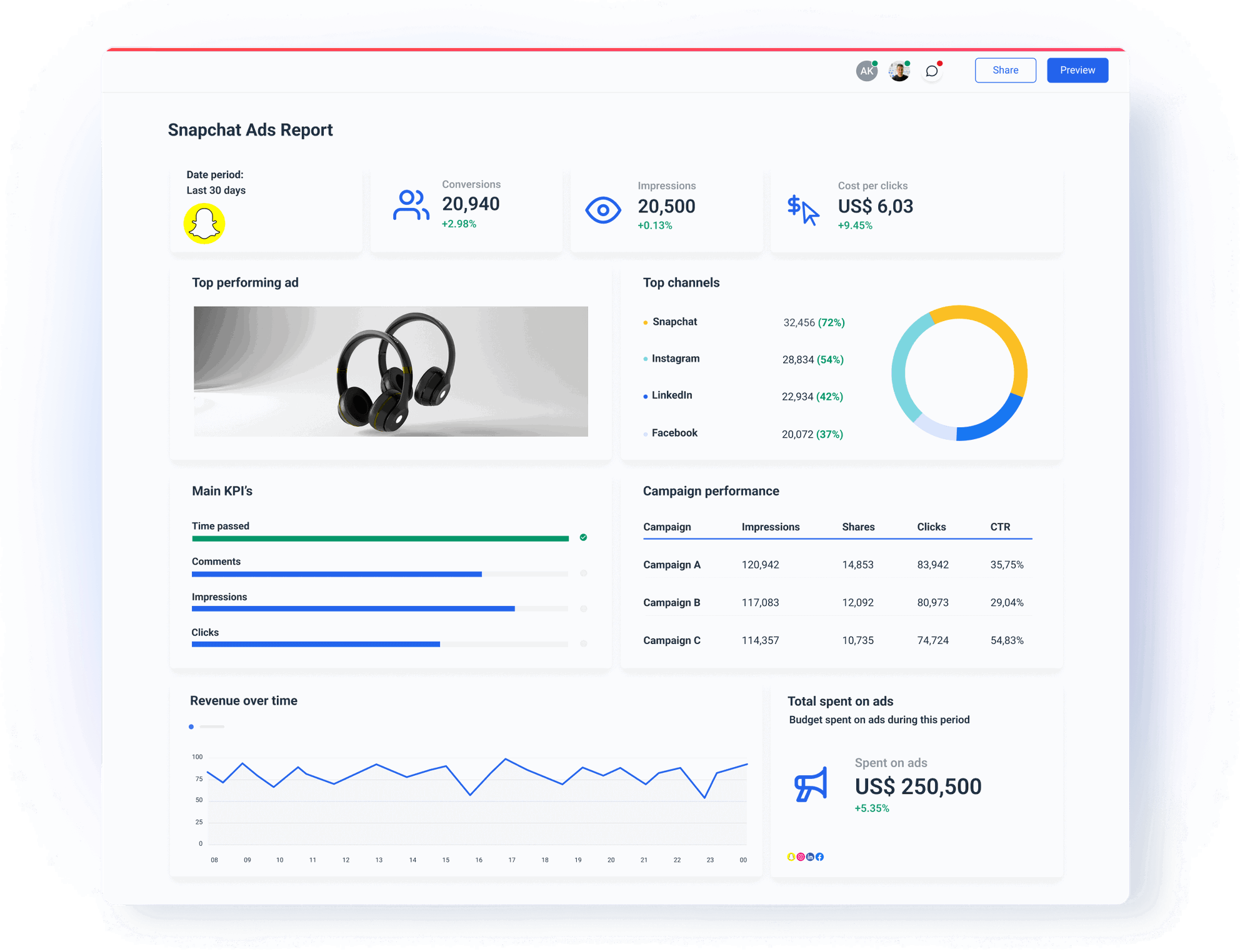Screen dimensions: 1240x952
Task: Select the Facebook entry under Top channels
Action: [674, 432]
